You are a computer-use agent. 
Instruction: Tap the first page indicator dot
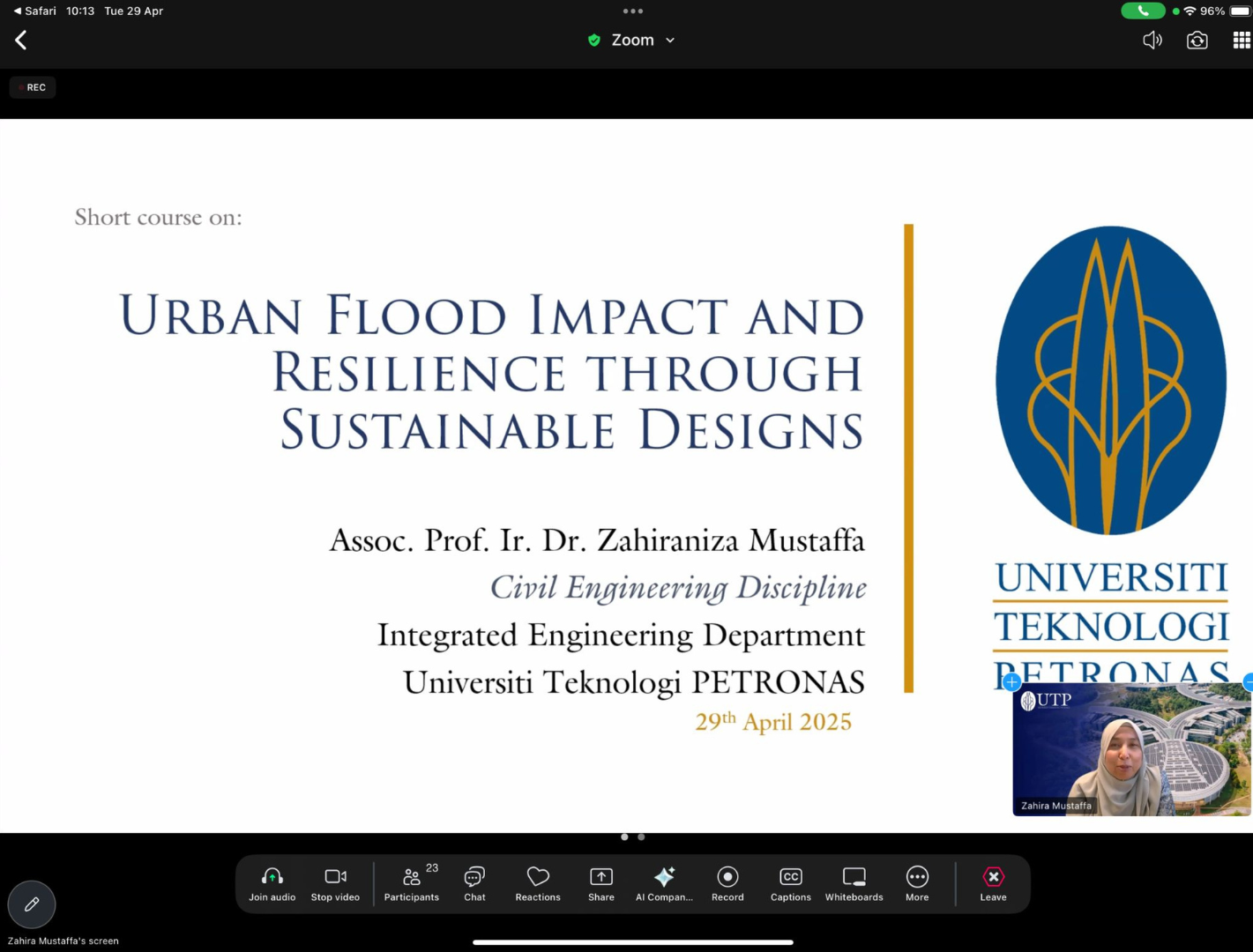click(x=624, y=837)
